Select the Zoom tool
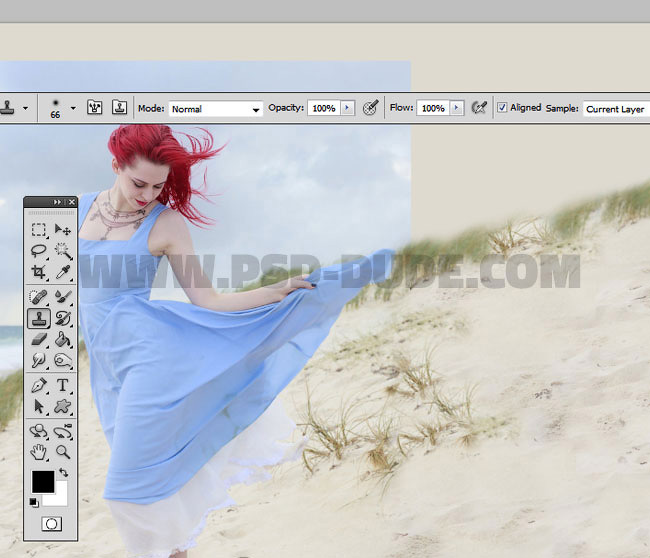Viewport: 650px width, 558px height. point(63,452)
